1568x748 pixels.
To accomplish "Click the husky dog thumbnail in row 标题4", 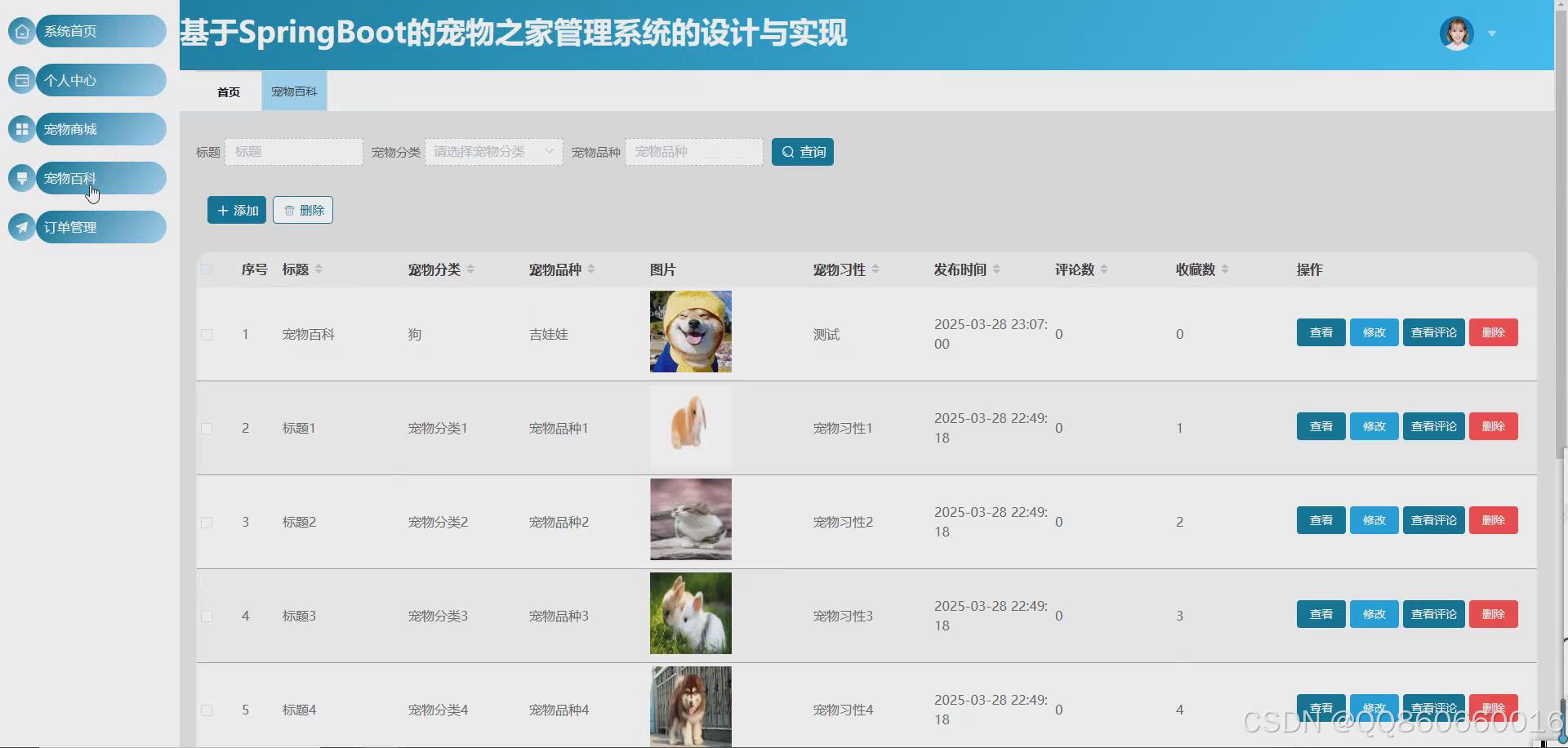I will tap(691, 706).
